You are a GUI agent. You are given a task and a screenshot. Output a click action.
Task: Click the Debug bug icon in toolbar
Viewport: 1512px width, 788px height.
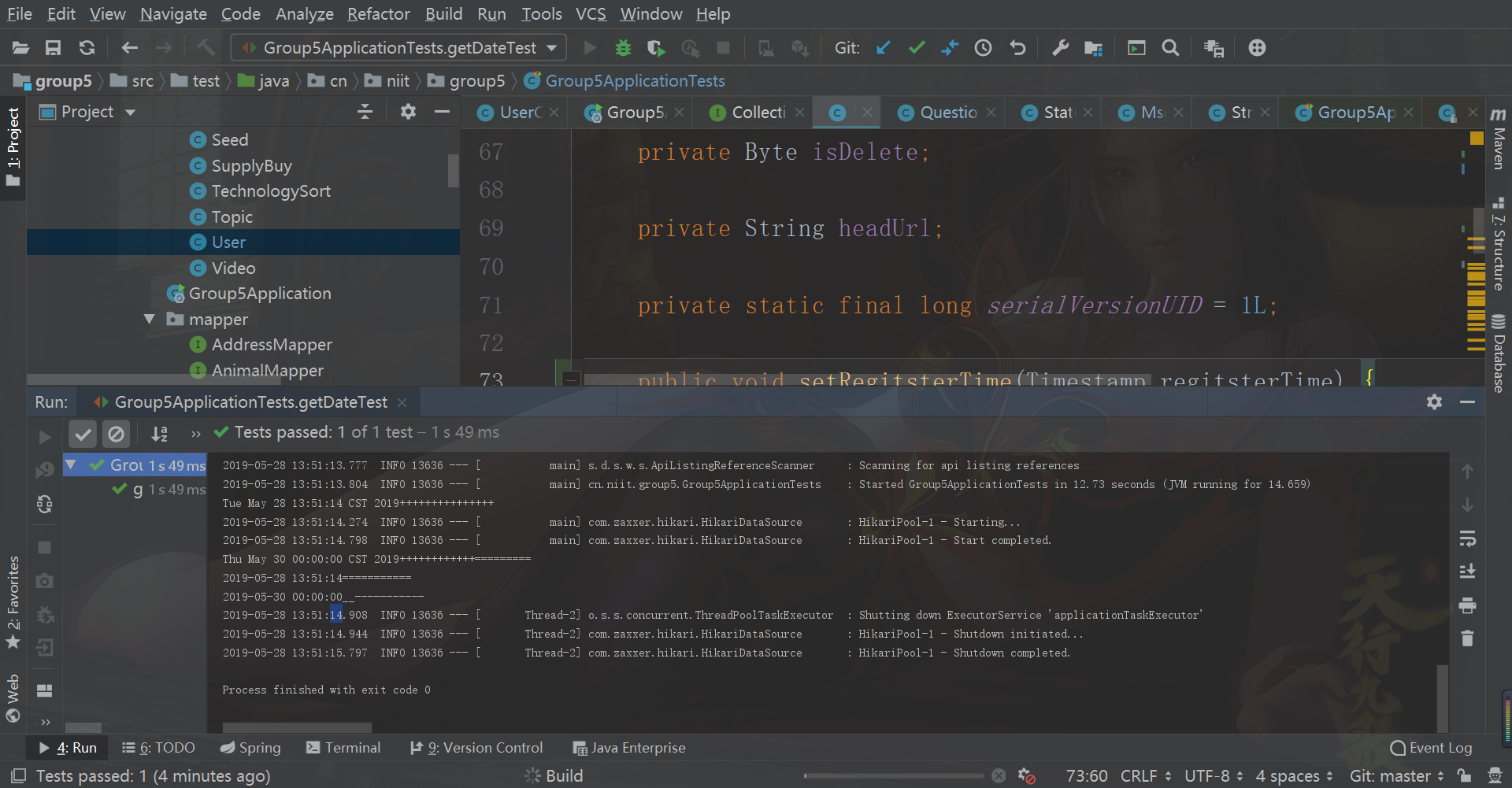[623, 48]
